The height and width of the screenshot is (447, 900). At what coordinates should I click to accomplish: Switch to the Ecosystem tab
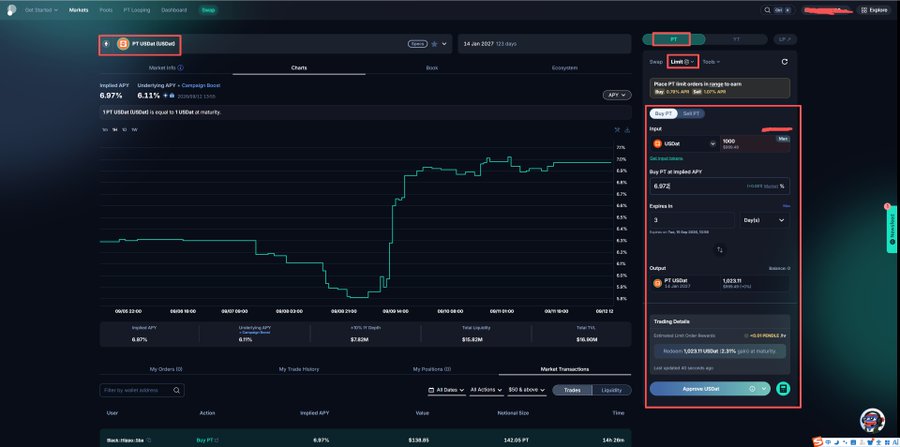565,68
